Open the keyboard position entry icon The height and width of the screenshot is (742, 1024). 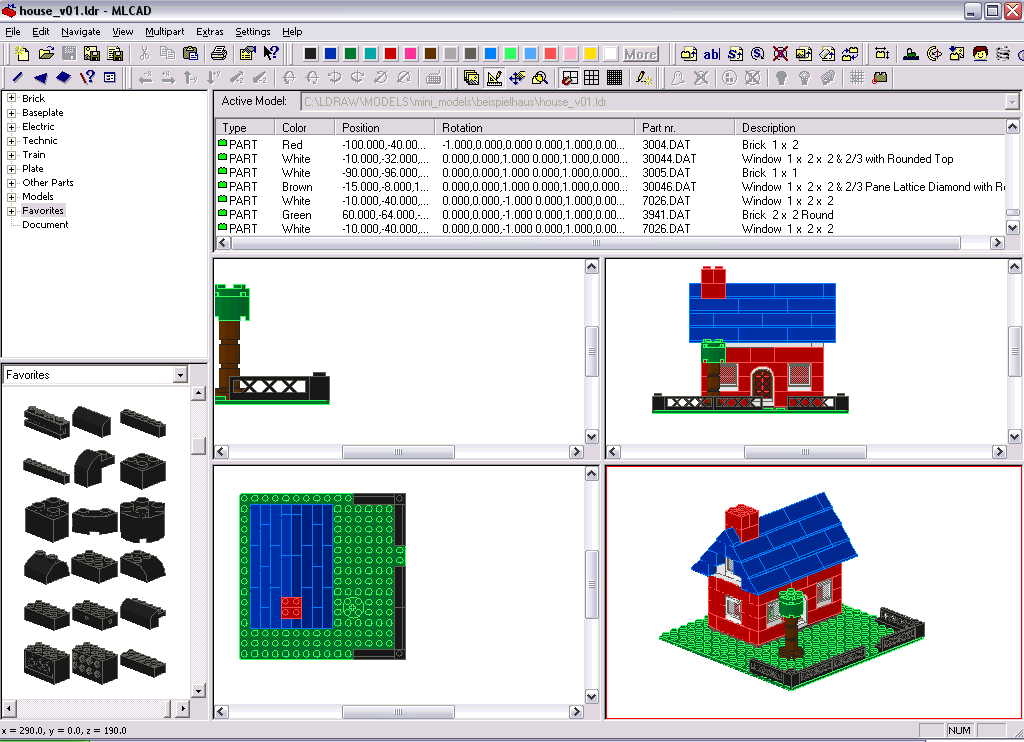pos(433,78)
